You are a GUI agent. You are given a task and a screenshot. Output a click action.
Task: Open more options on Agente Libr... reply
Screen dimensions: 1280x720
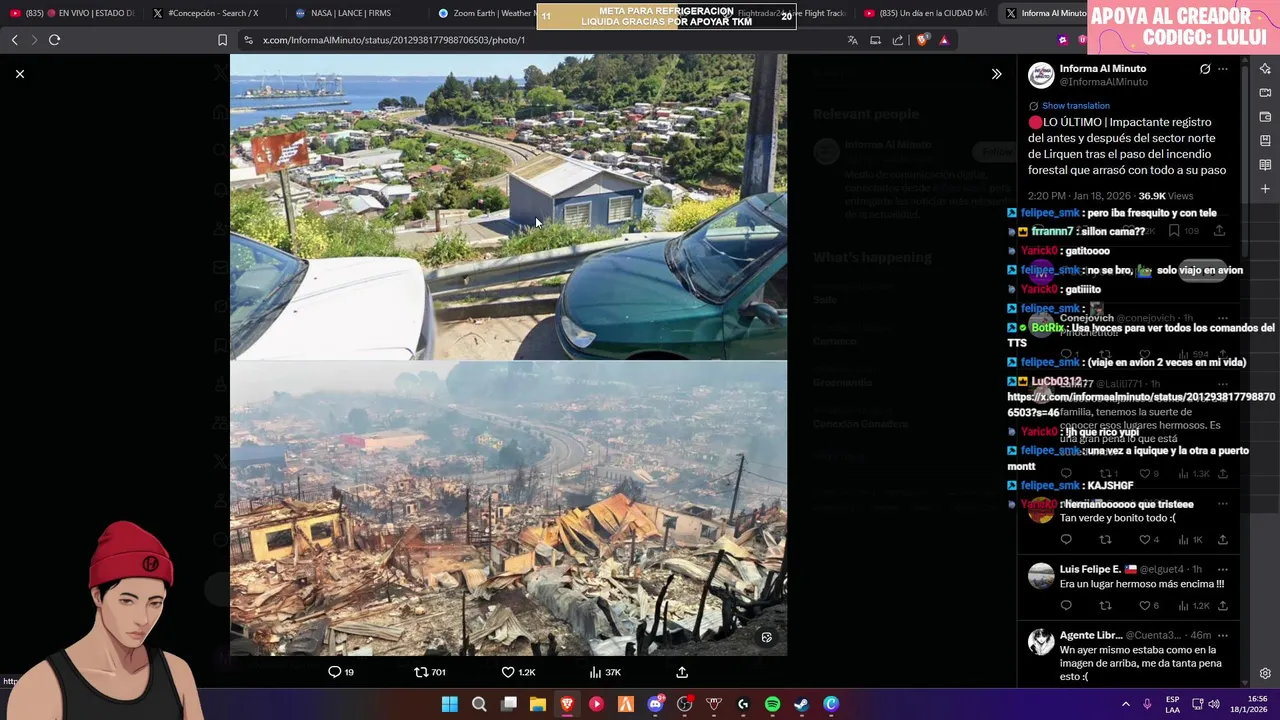click(x=1223, y=635)
